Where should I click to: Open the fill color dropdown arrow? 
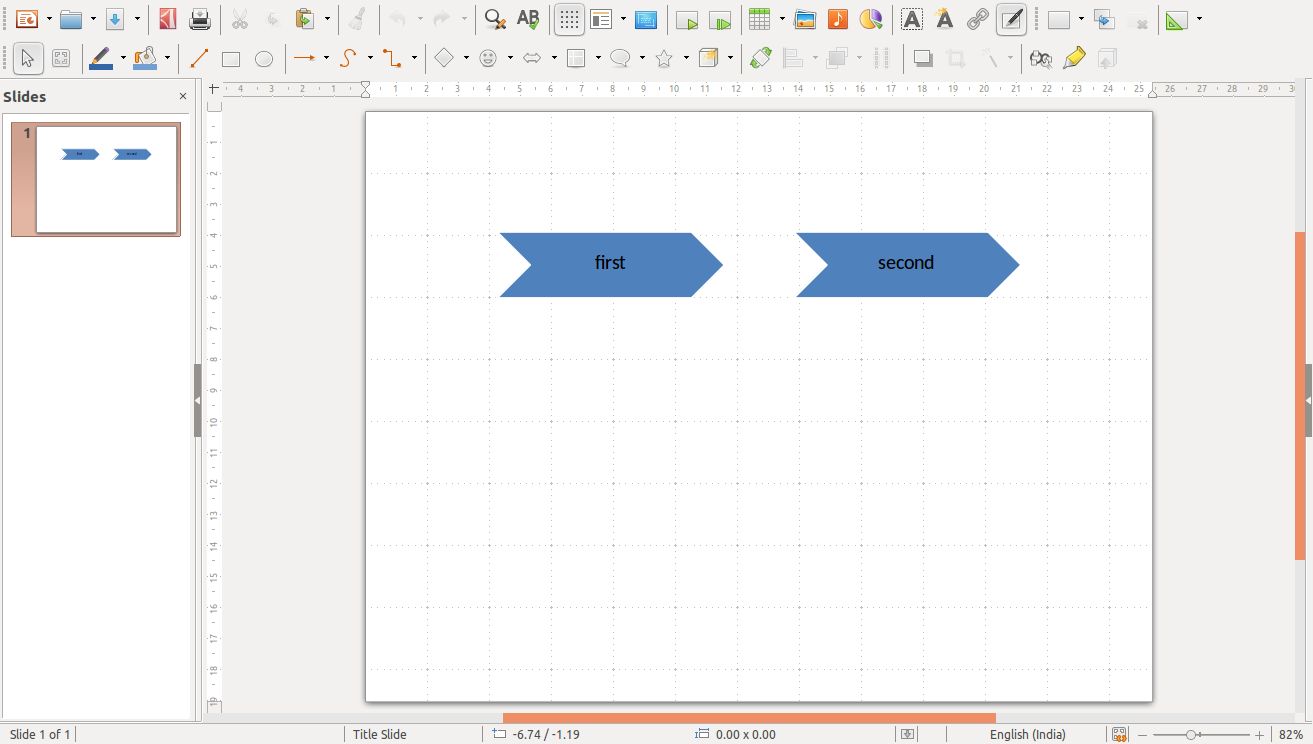coord(167,59)
